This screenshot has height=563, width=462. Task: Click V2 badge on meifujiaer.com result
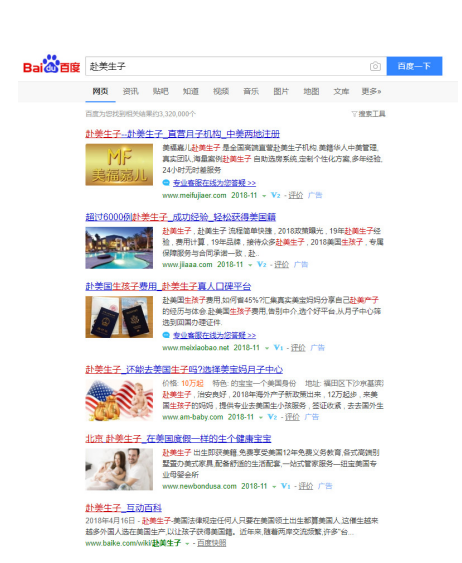pos(275,195)
